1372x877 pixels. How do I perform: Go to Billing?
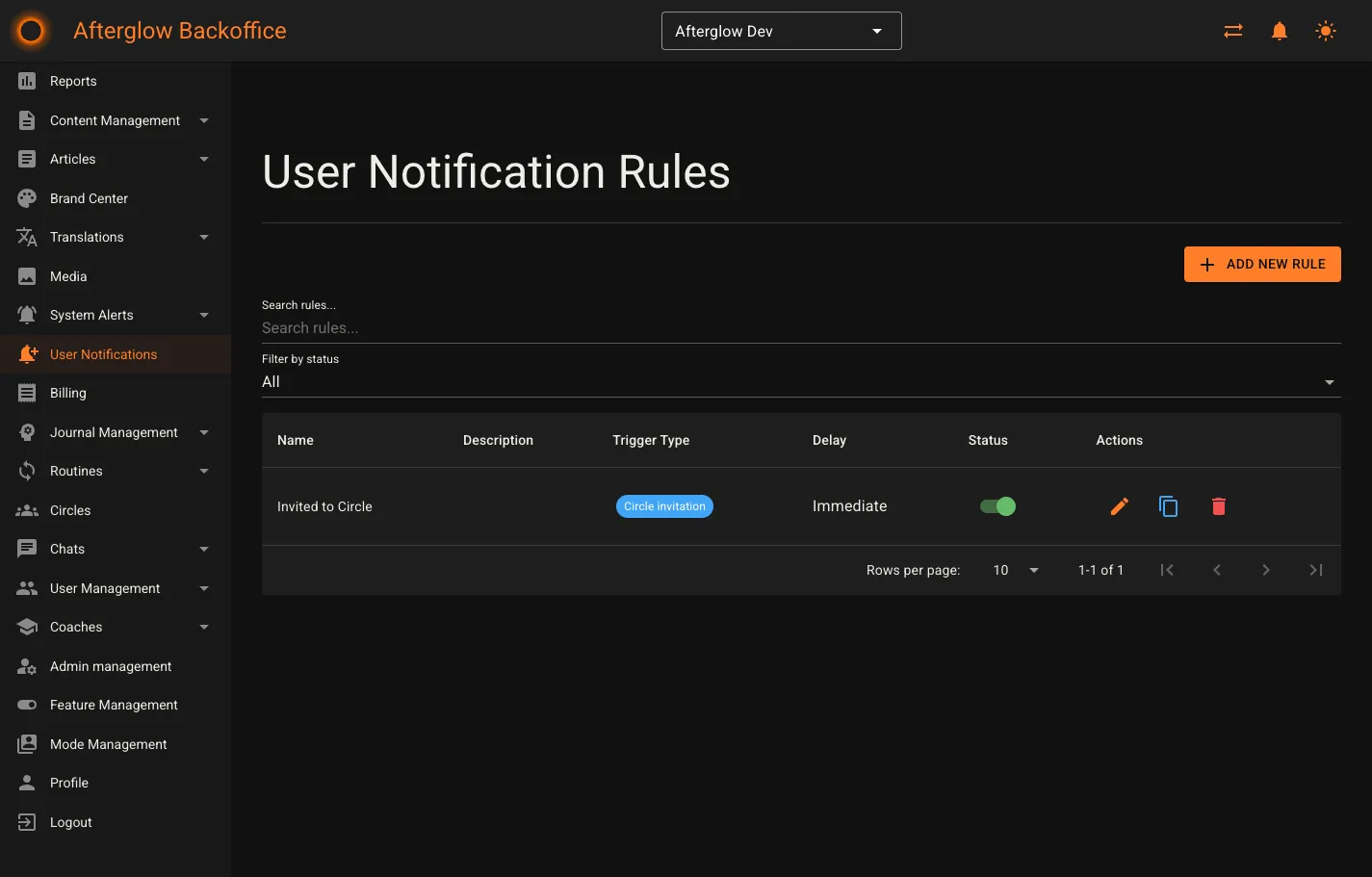[x=68, y=393]
